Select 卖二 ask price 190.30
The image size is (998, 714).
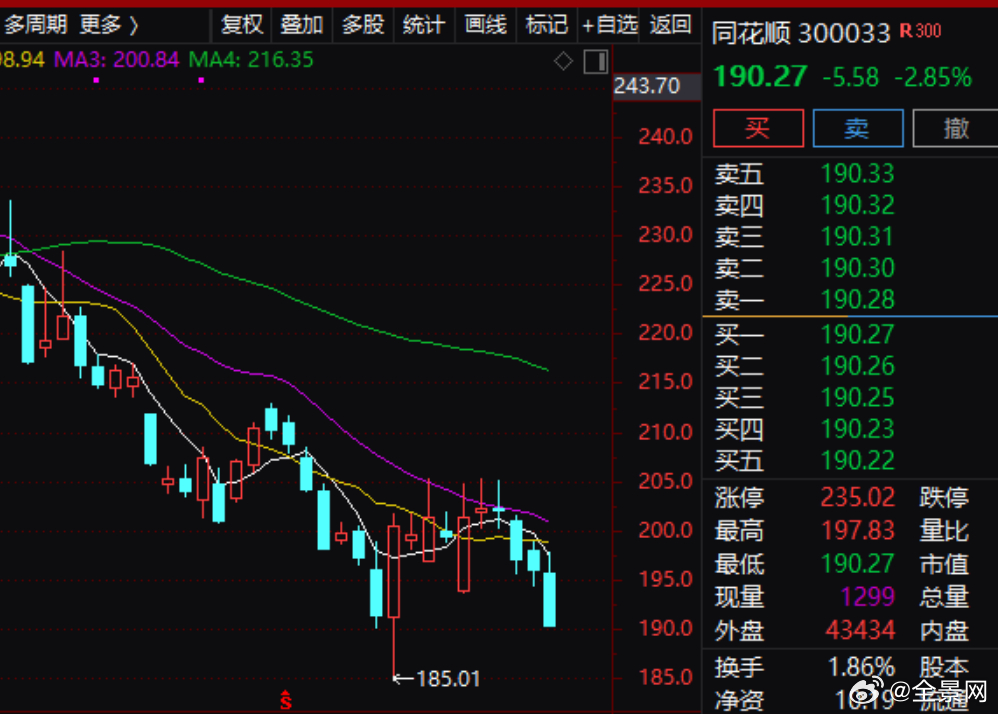click(x=857, y=268)
